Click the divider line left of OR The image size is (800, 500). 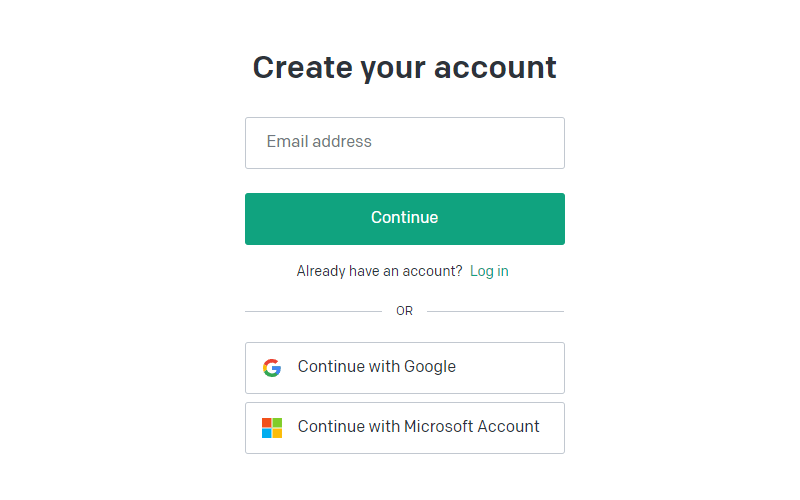tap(313, 311)
